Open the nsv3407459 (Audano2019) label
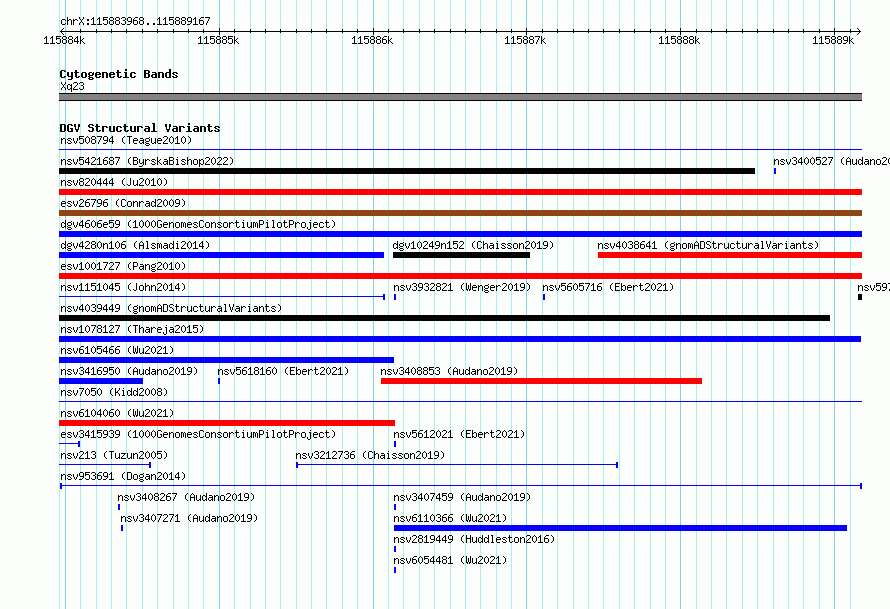Viewport: 890px width, 609px height. point(462,497)
